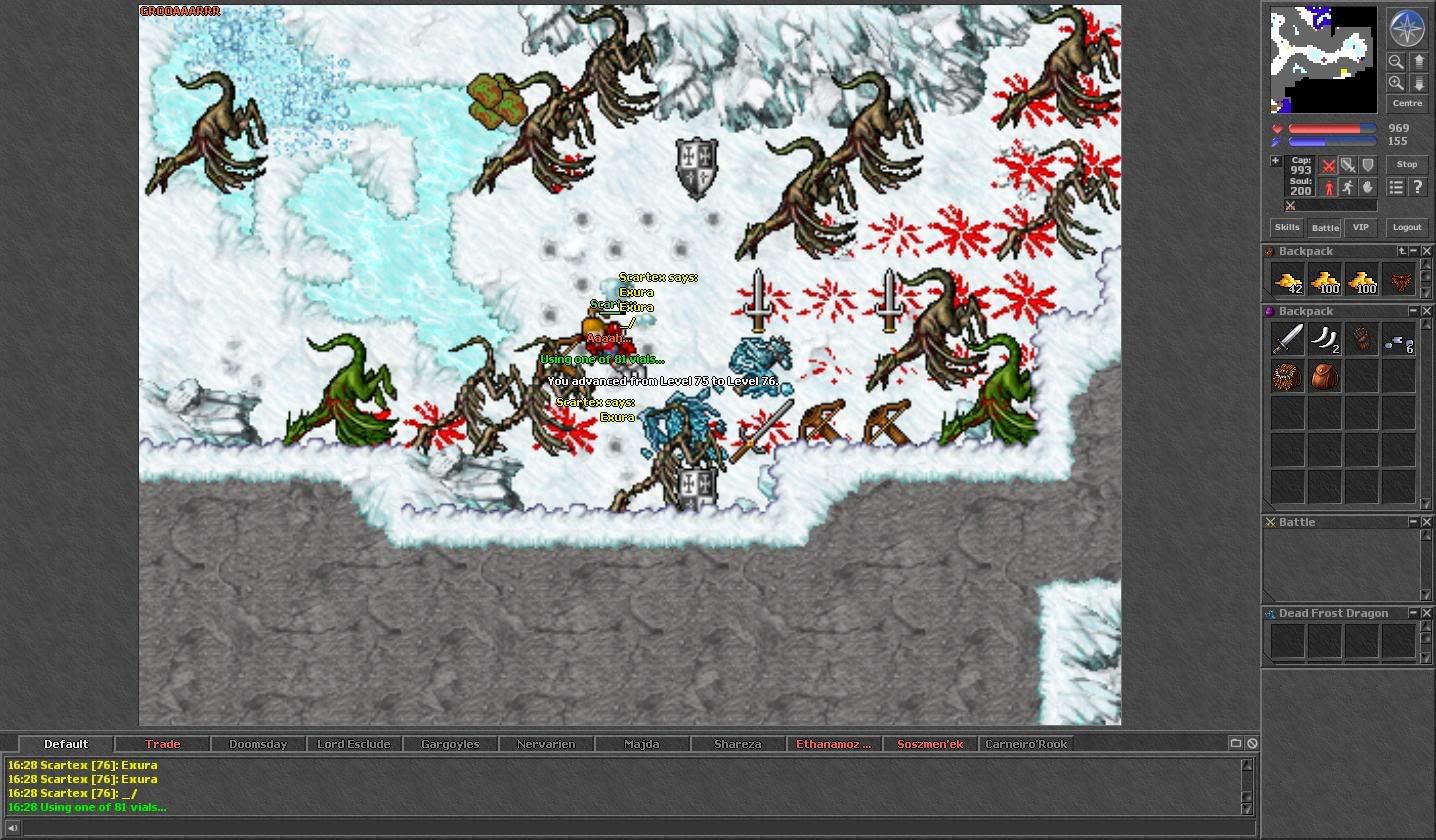Select the 42 gold coins stack
Image resolution: width=1436 pixels, height=840 pixels.
tap(1288, 279)
